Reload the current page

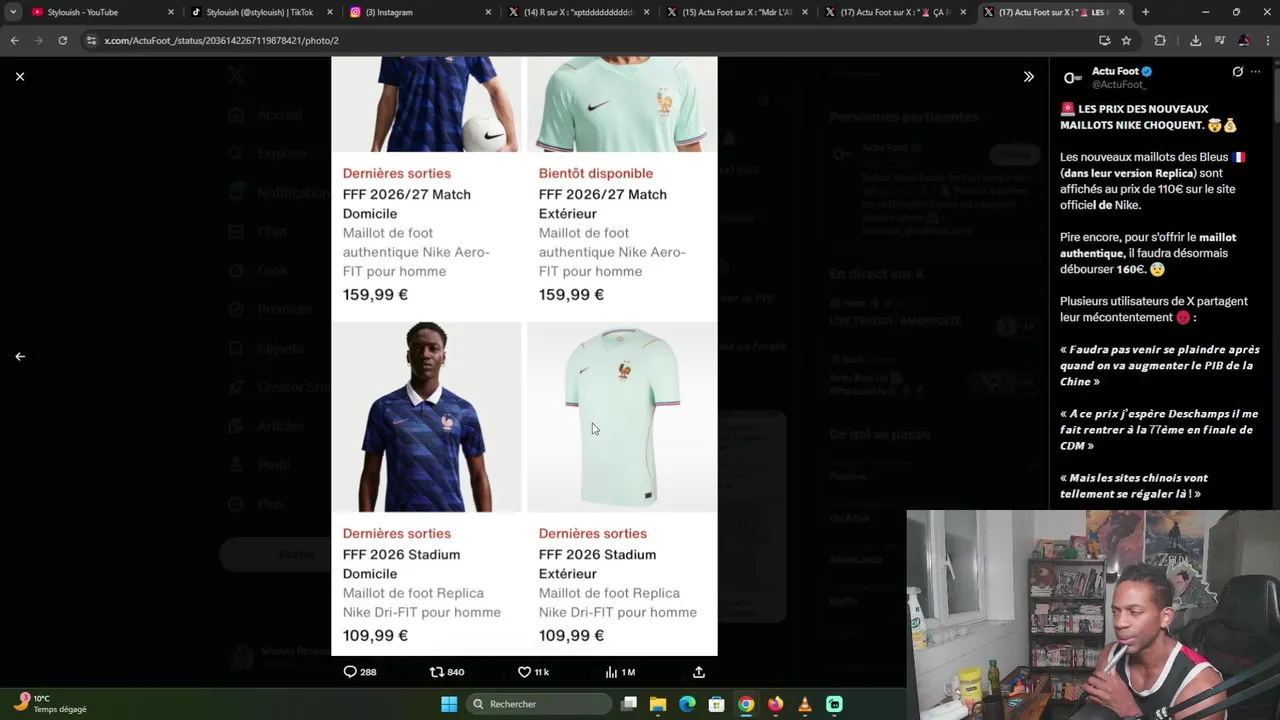(62, 40)
